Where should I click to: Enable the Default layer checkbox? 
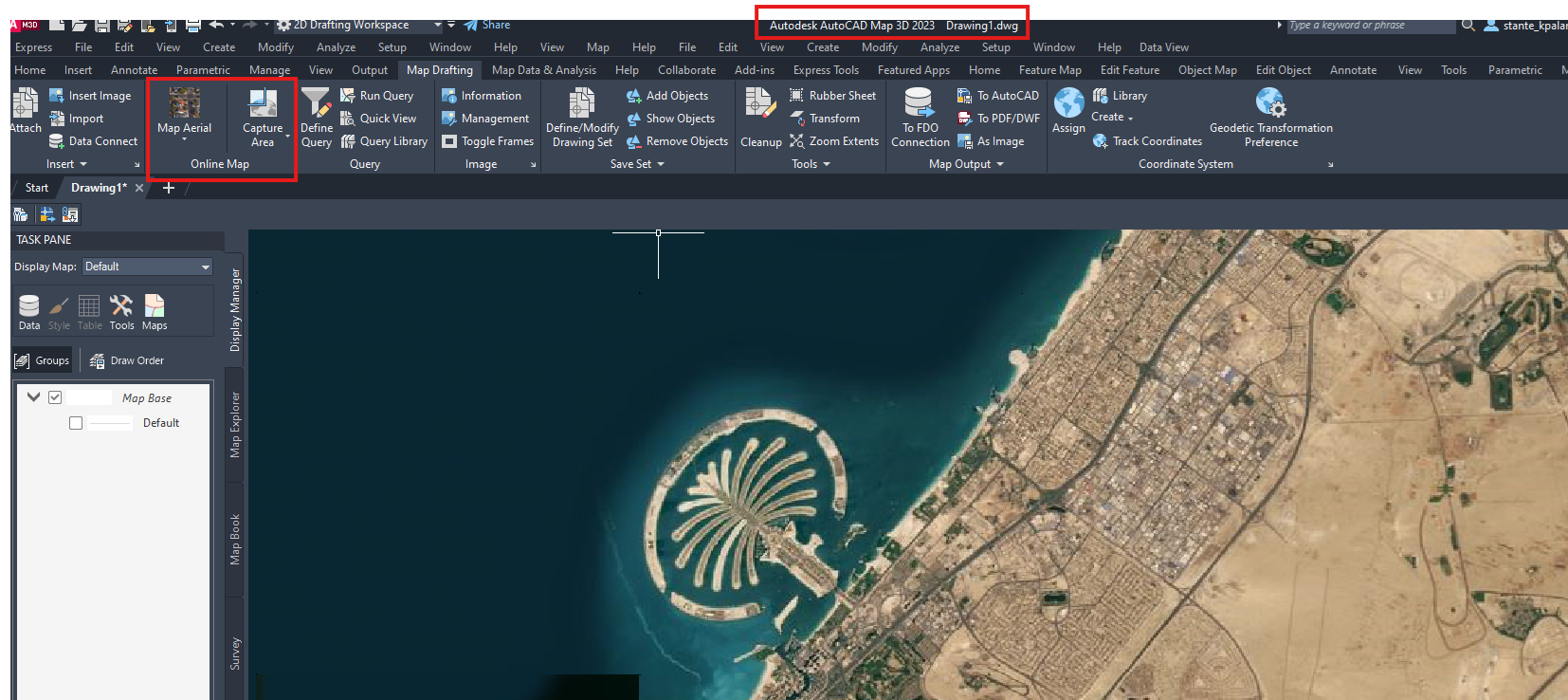tap(76, 423)
